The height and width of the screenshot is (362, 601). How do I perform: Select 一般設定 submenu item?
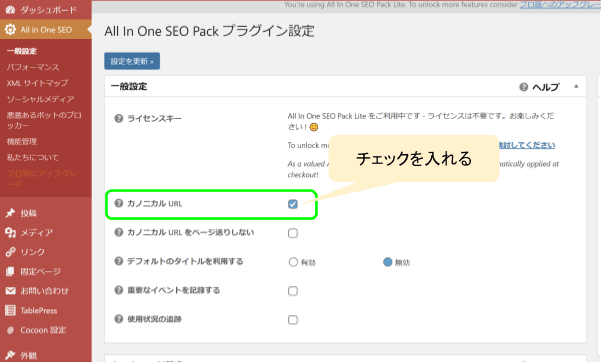click(x=22, y=51)
